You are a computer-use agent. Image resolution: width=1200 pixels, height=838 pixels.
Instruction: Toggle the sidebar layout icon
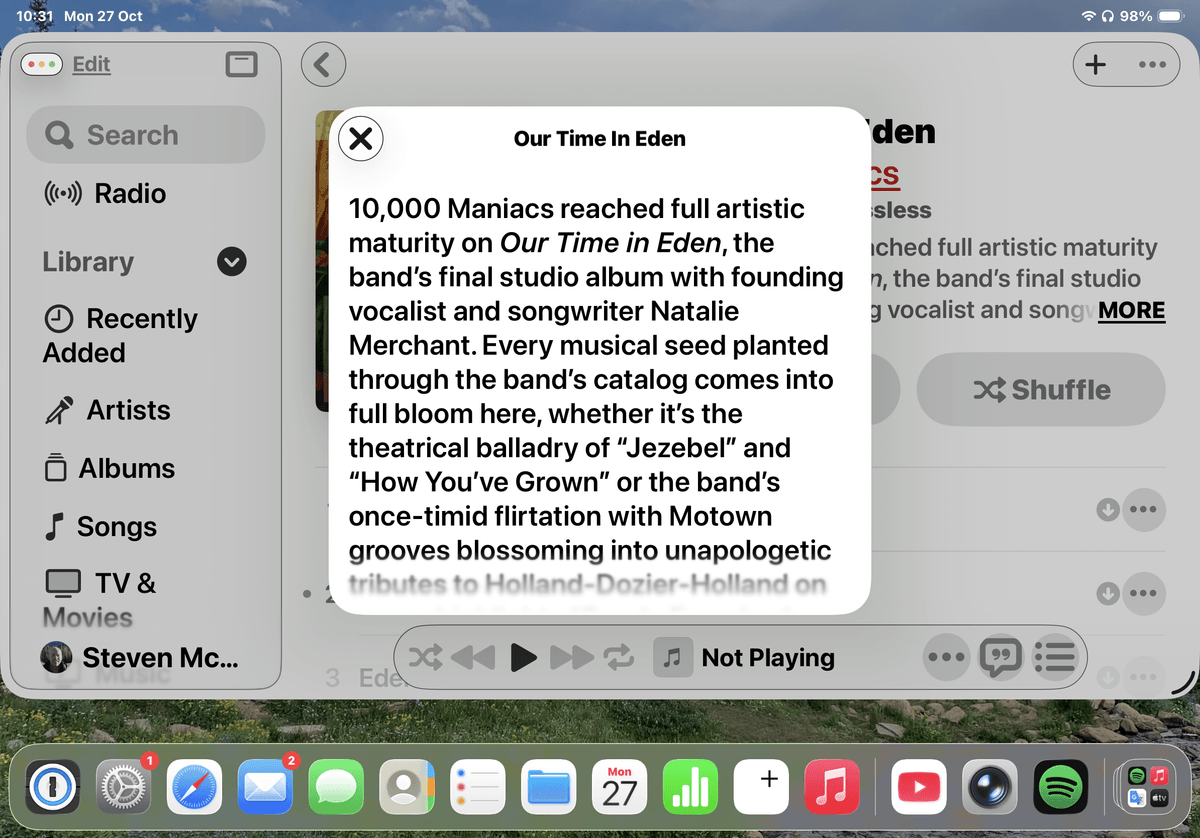pyautogui.click(x=241, y=65)
